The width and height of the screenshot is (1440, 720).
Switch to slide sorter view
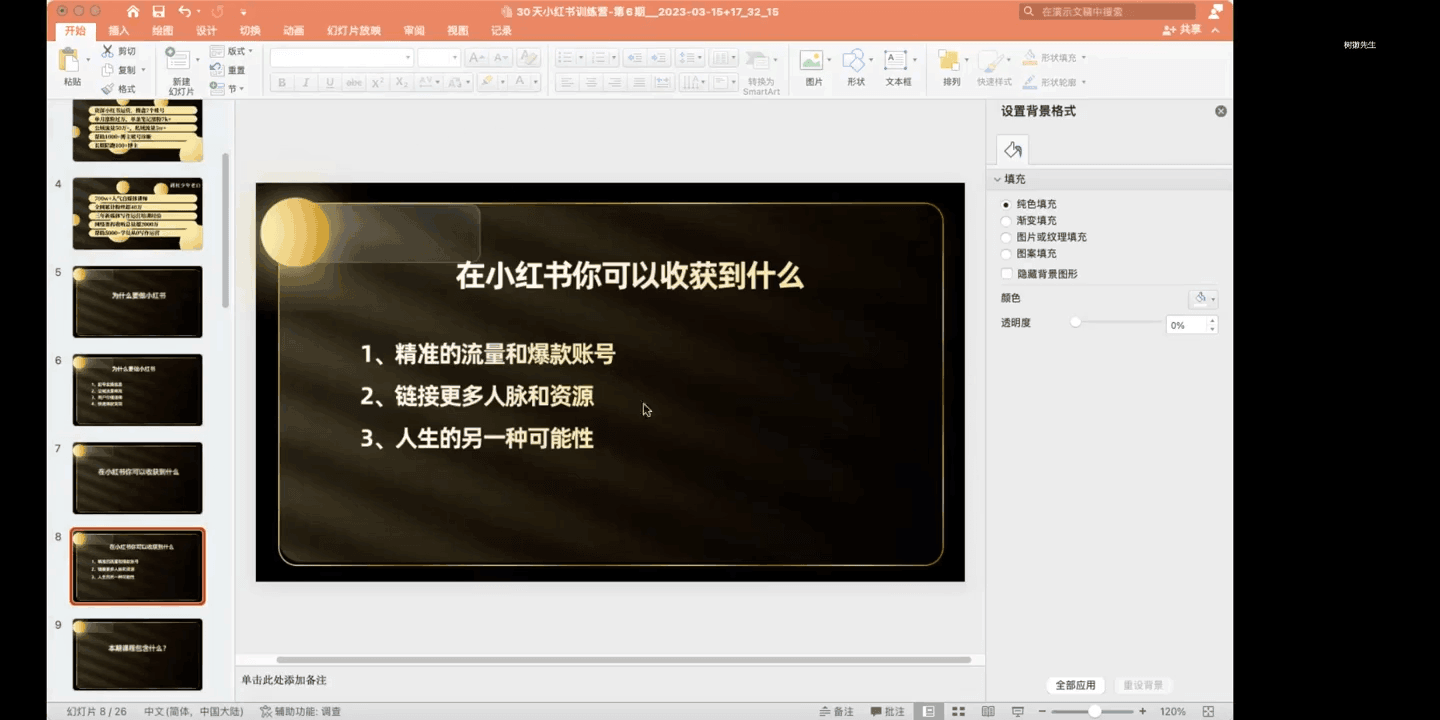958,711
